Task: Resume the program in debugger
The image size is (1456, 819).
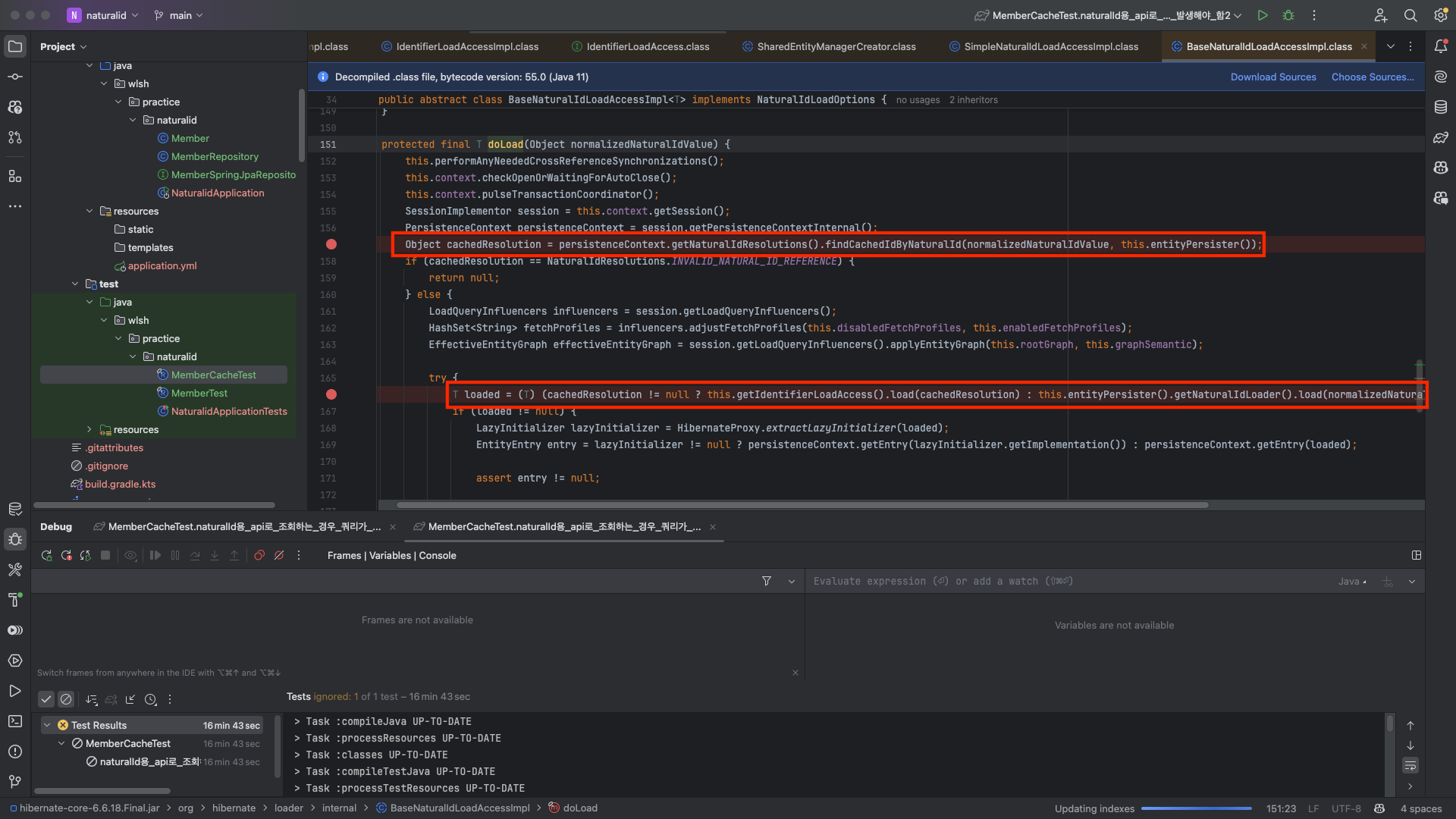Action: [x=155, y=555]
